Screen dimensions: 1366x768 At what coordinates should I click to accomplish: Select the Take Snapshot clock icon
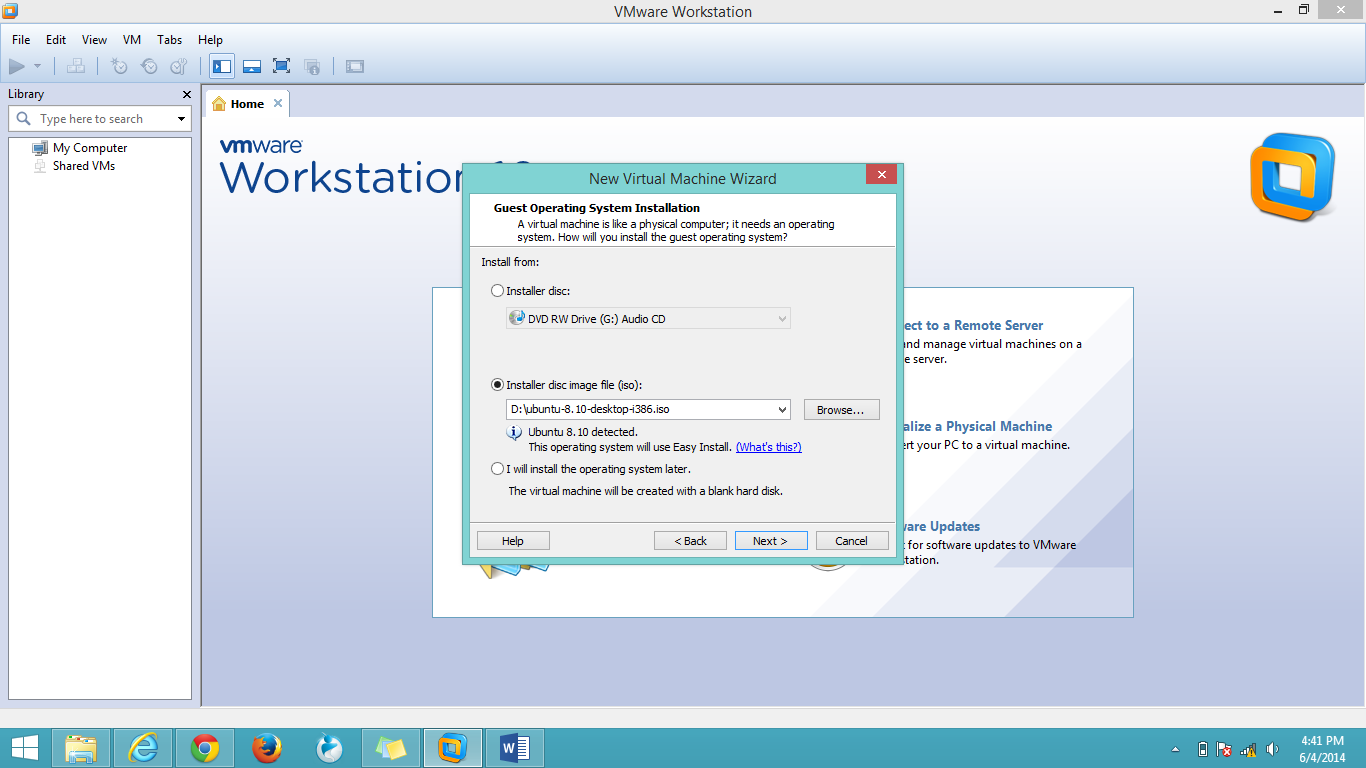[119, 66]
